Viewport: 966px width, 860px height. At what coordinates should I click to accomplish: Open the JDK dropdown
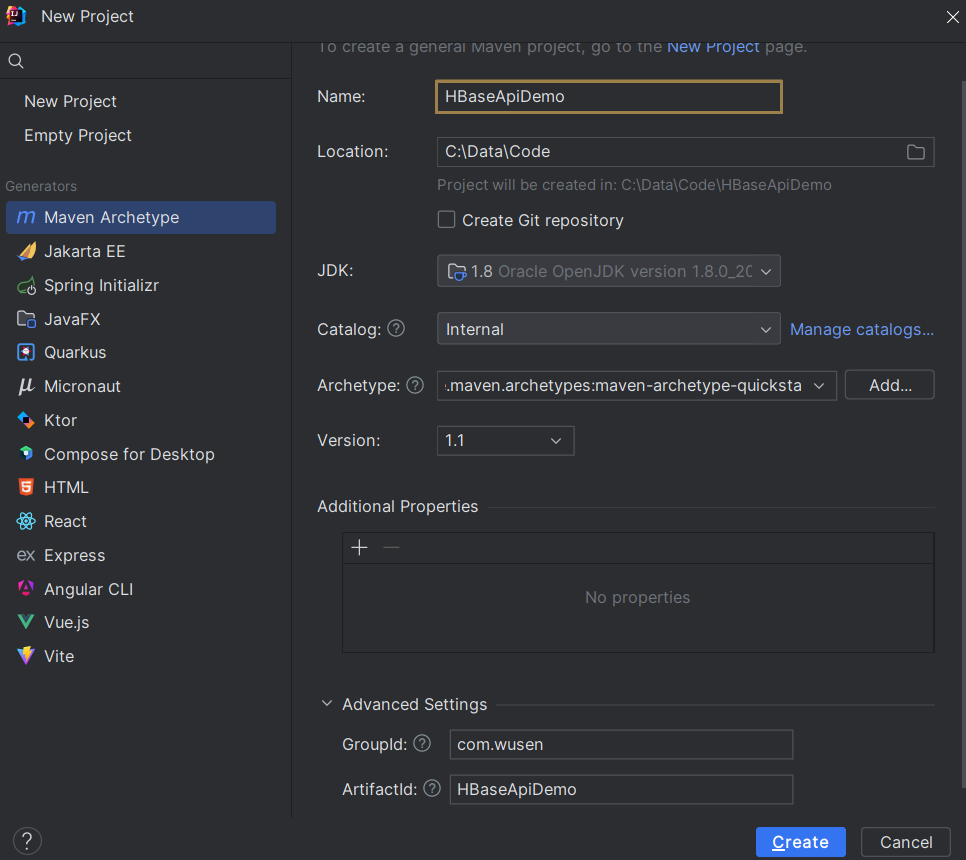point(608,271)
